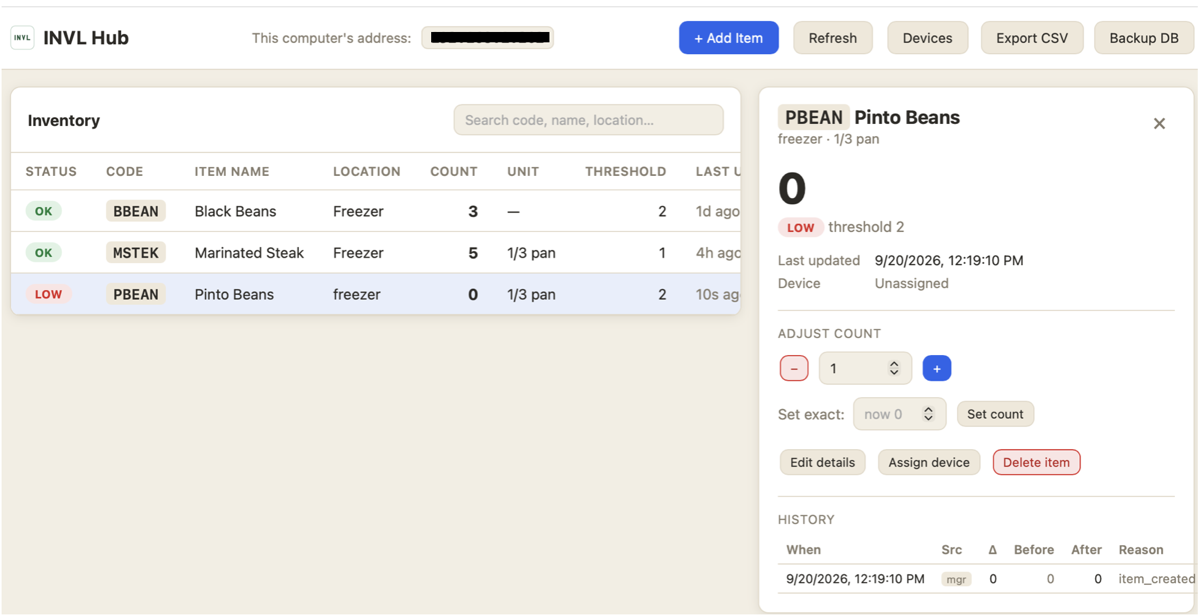This screenshot has height=616, width=1200.
Task: Select Pinto Beans in the inventory table
Action: (234, 295)
